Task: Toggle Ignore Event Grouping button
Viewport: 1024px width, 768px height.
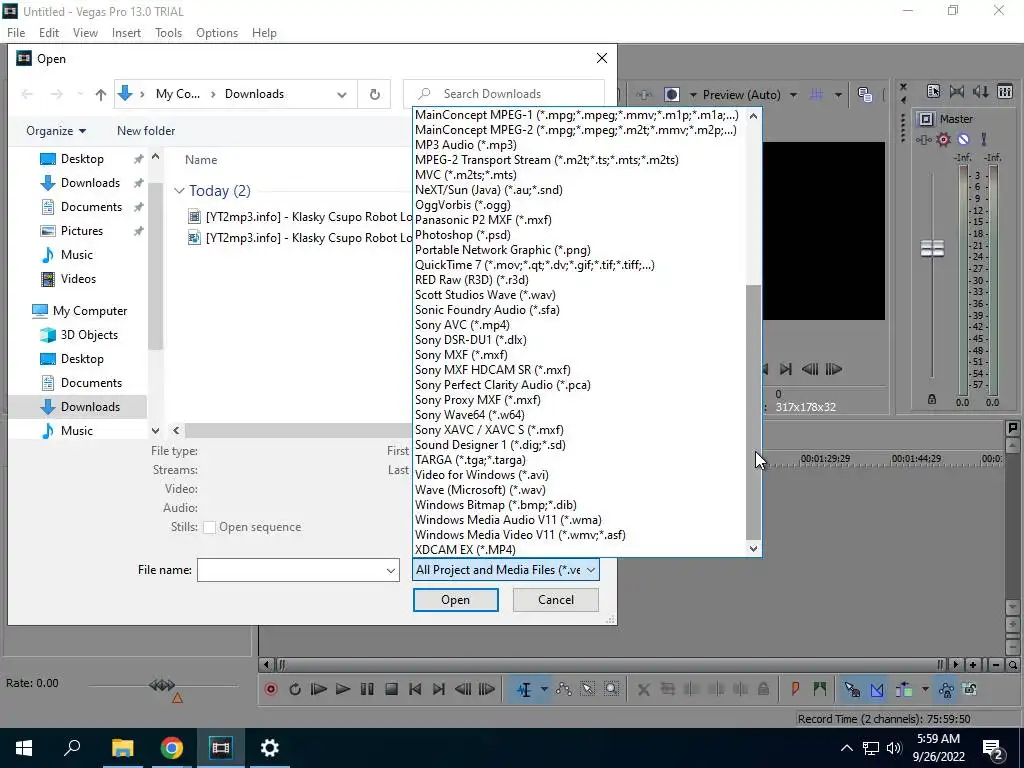Action: (970, 689)
